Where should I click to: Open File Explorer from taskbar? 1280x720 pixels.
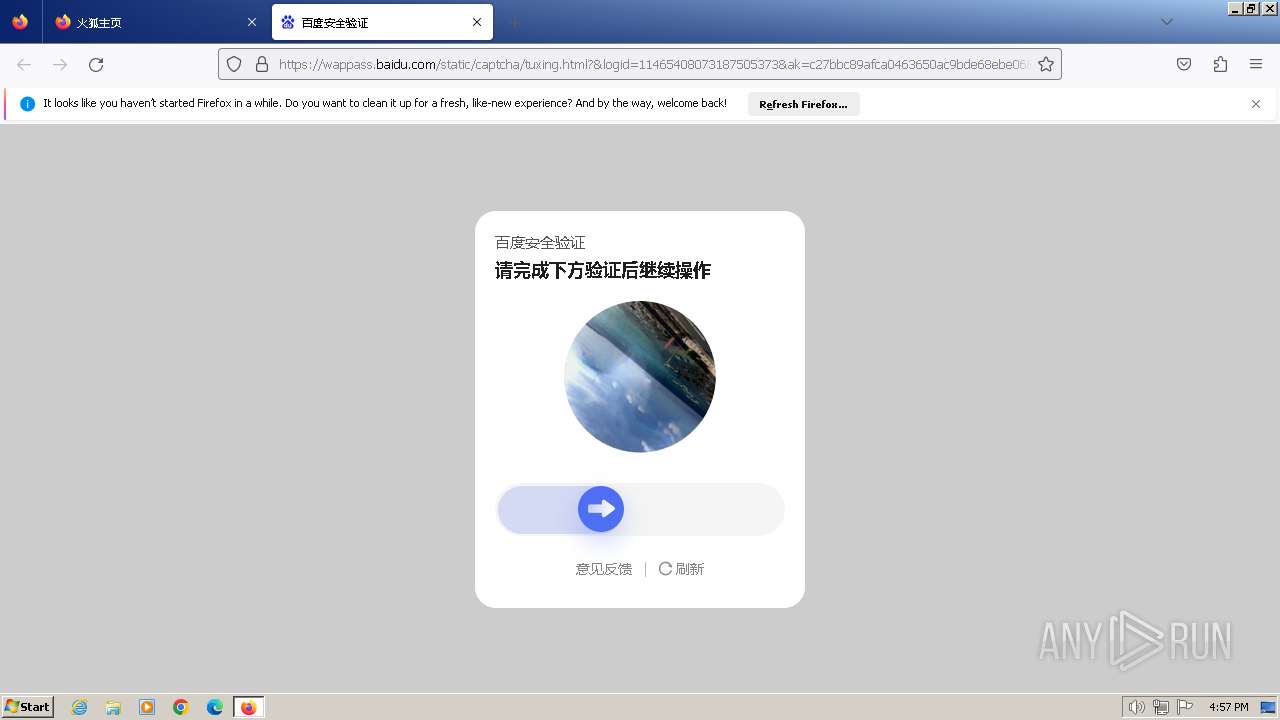[113, 707]
